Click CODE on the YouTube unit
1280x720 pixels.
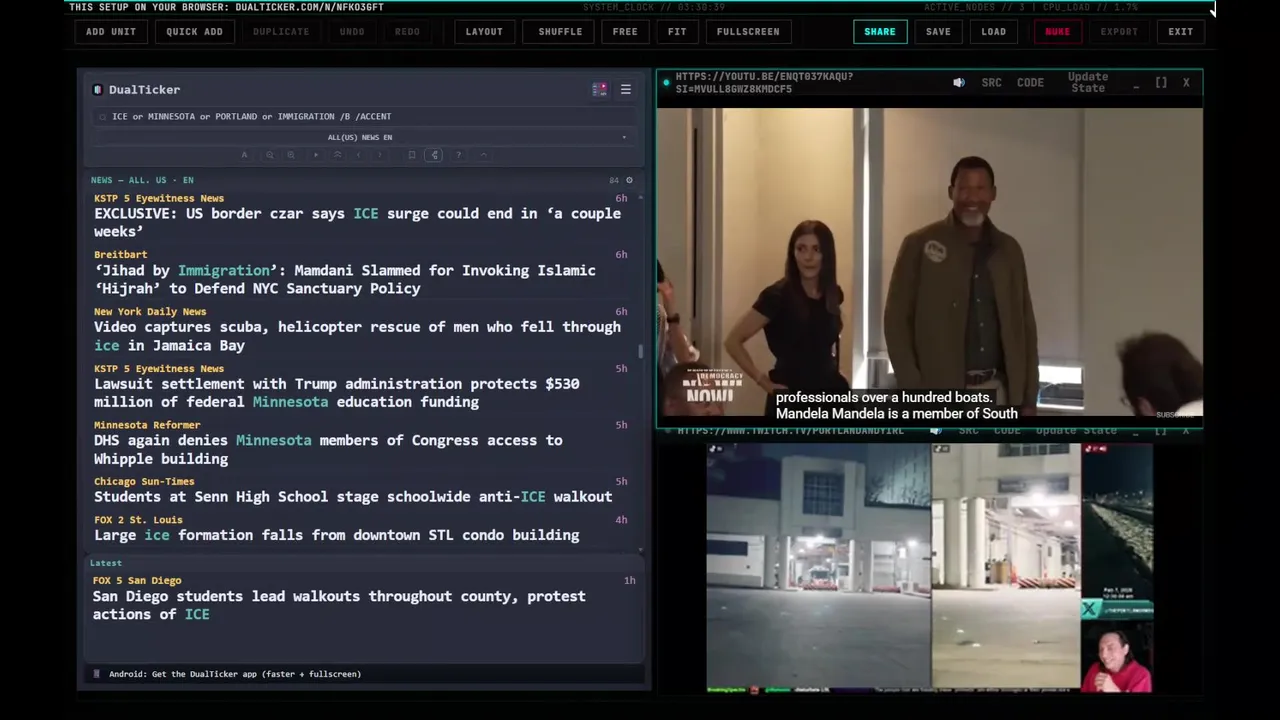1030,83
